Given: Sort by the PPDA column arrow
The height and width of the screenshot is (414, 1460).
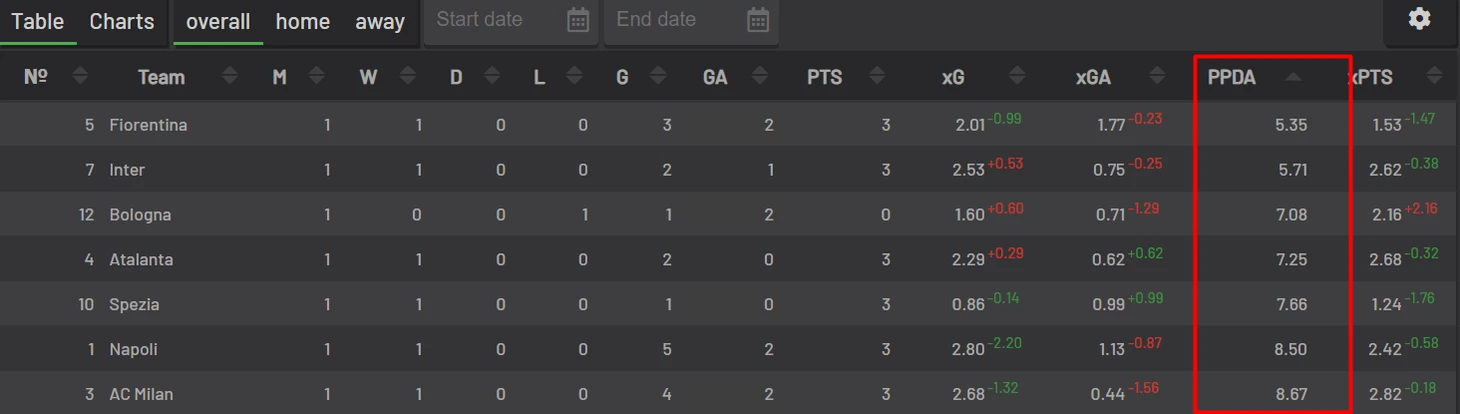Looking at the screenshot, I should click(x=1293, y=77).
